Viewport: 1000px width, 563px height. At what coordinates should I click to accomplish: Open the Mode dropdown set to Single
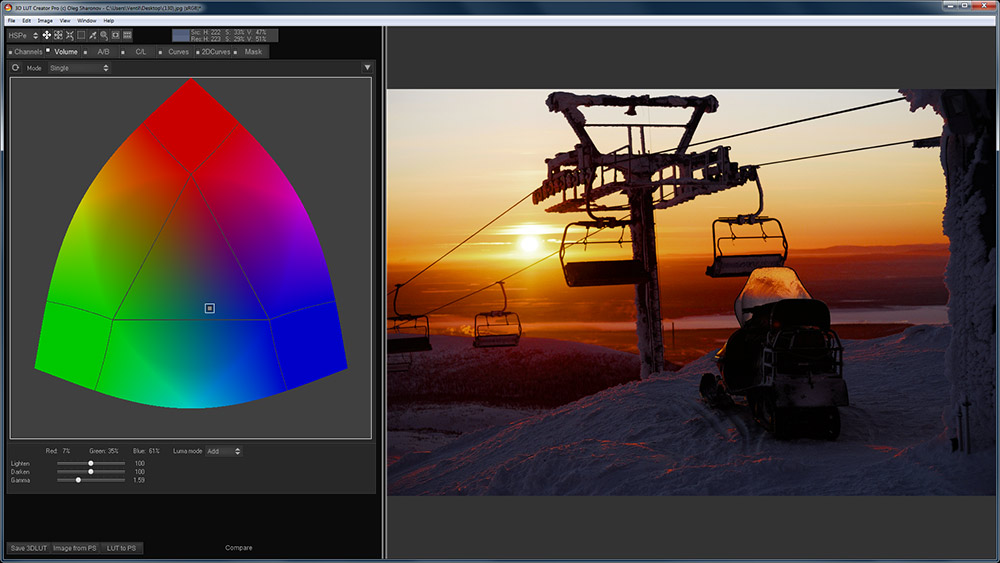(x=79, y=68)
